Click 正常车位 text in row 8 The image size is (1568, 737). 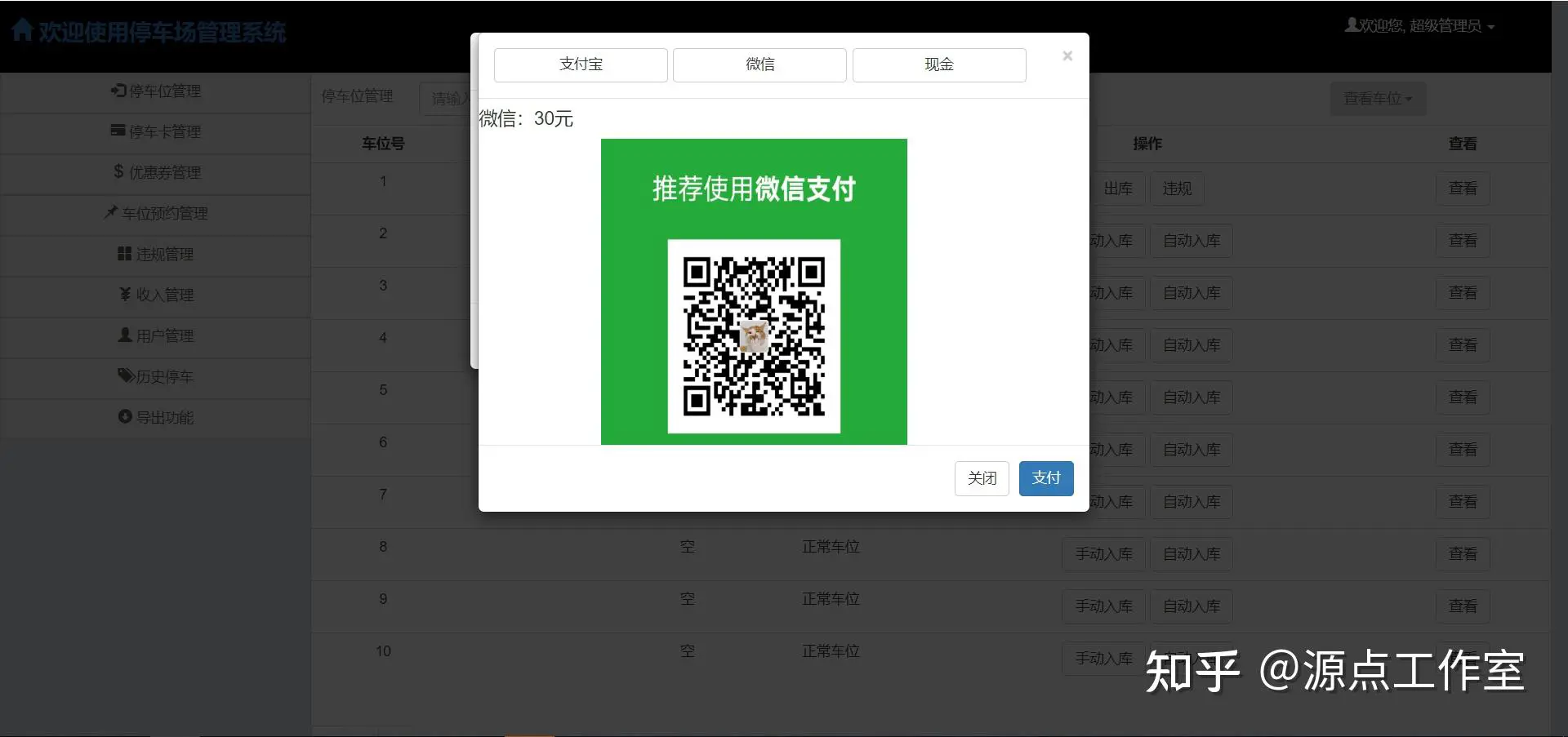831,547
